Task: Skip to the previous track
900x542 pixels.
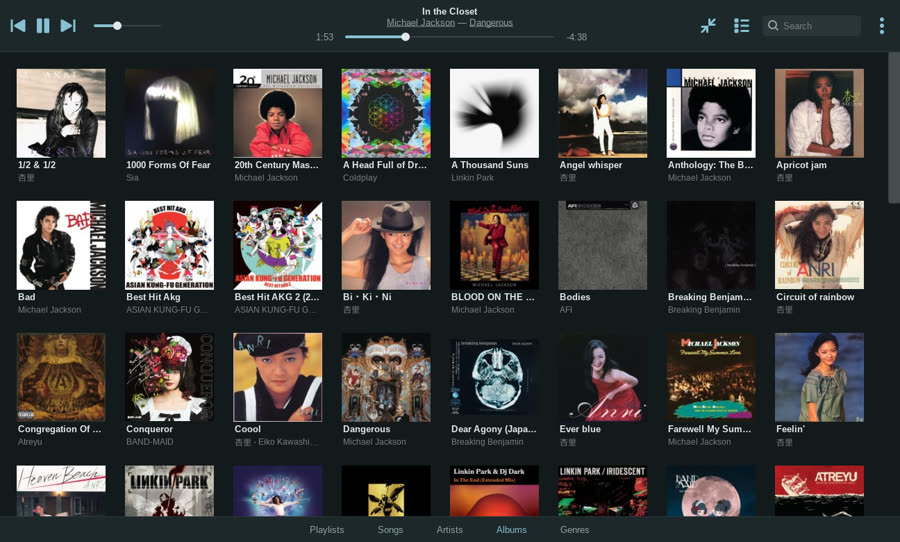Action: 18,26
